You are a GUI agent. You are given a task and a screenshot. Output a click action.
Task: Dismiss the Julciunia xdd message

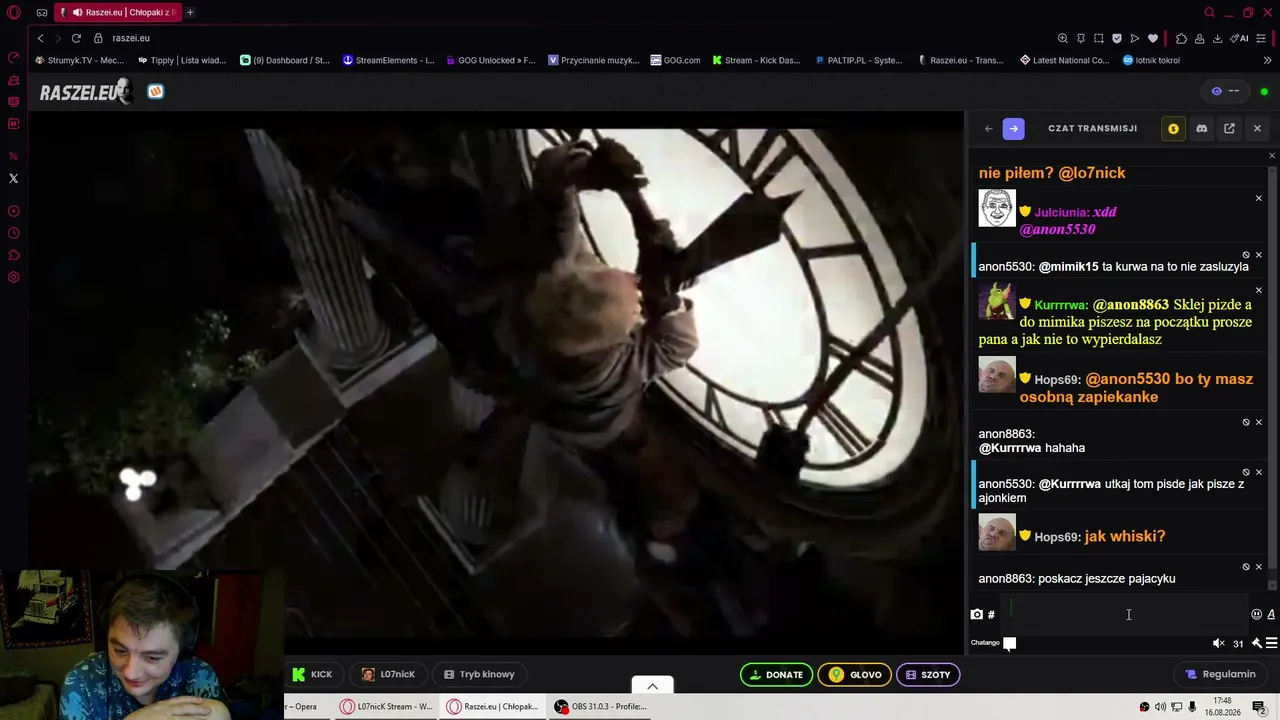coord(1259,198)
